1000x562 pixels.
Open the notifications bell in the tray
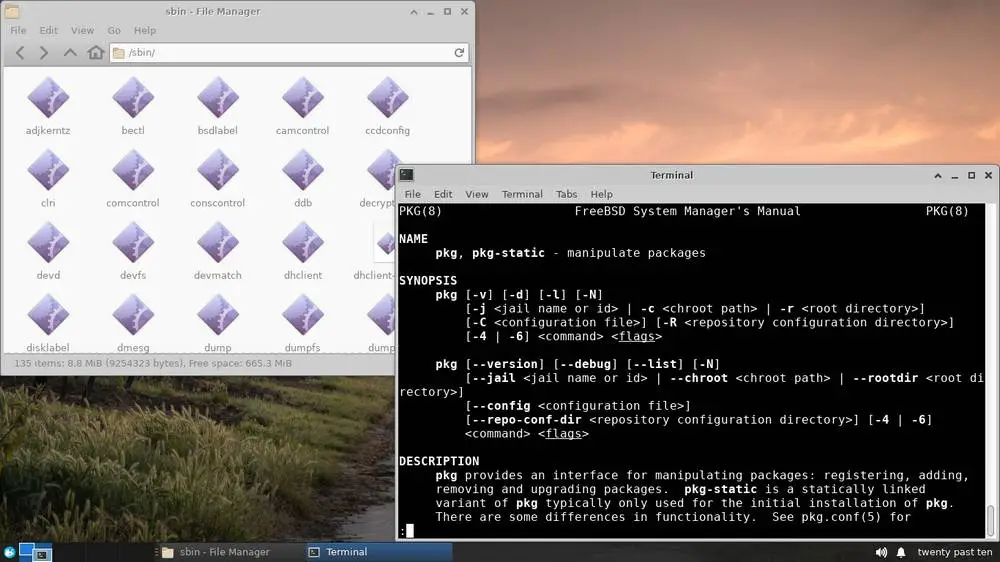click(x=901, y=552)
